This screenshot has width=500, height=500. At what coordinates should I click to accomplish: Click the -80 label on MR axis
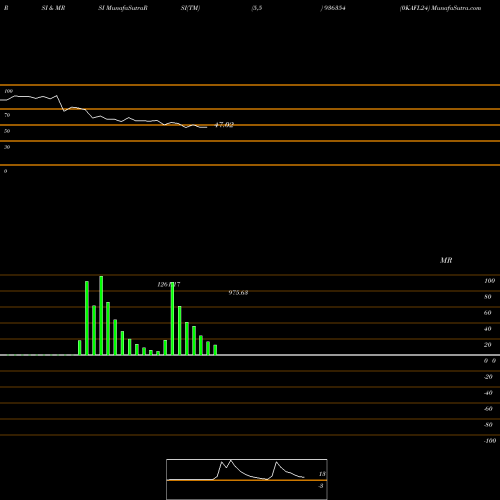(x=488, y=425)
